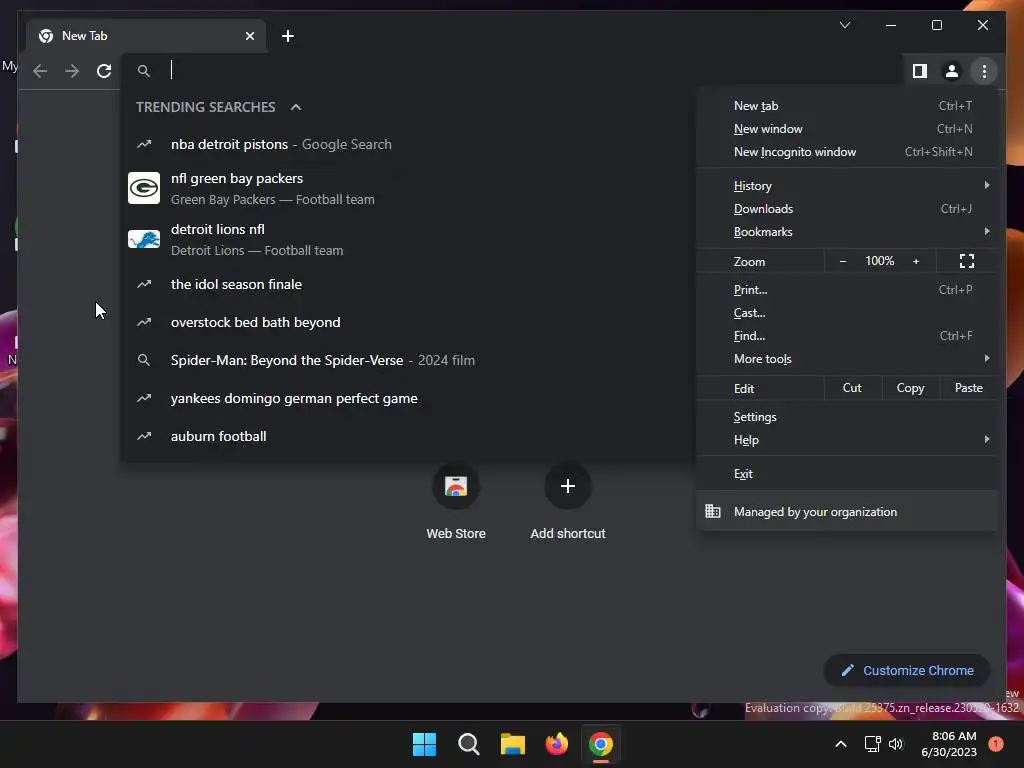Select the auburn football suggestion
Image resolution: width=1024 pixels, height=768 pixels.
click(x=408, y=436)
